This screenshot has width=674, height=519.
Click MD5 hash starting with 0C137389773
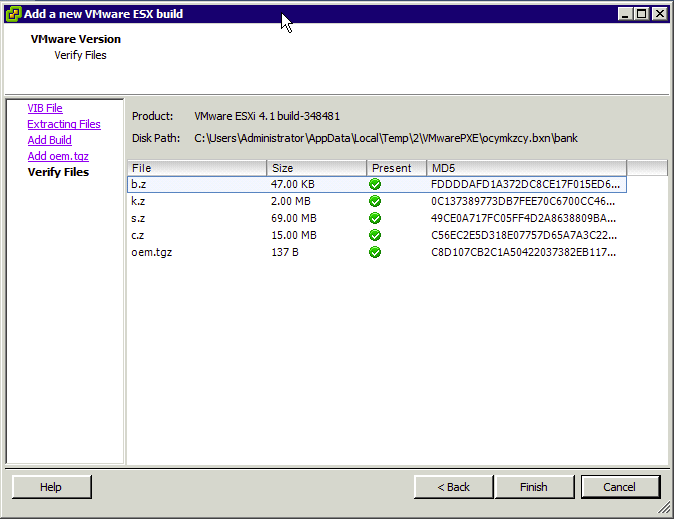click(523, 201)
